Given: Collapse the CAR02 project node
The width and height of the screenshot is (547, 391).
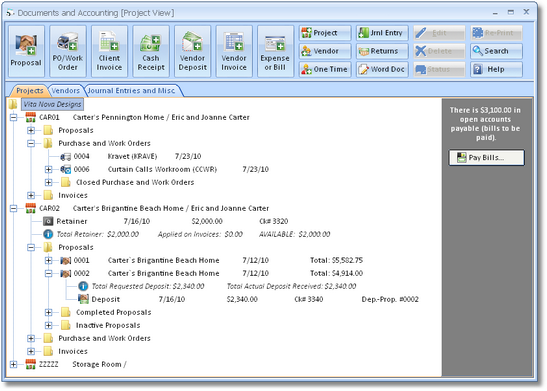Looking at the screenshot, I should click(13, 209).
